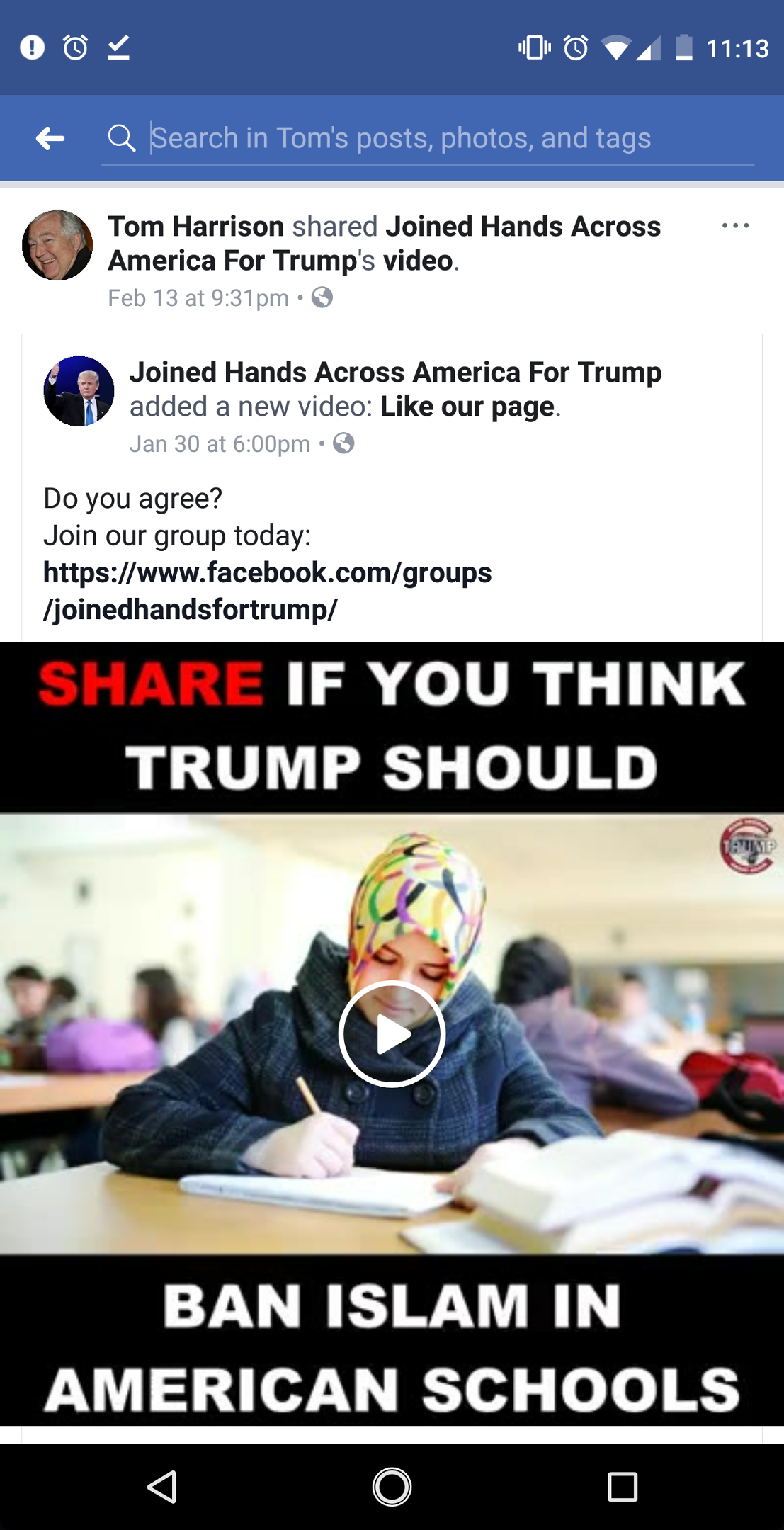The height and width of the screenshot is (1530, 784).
Task: Tap the task-done checkmark status icon
Action: [118, 47]
